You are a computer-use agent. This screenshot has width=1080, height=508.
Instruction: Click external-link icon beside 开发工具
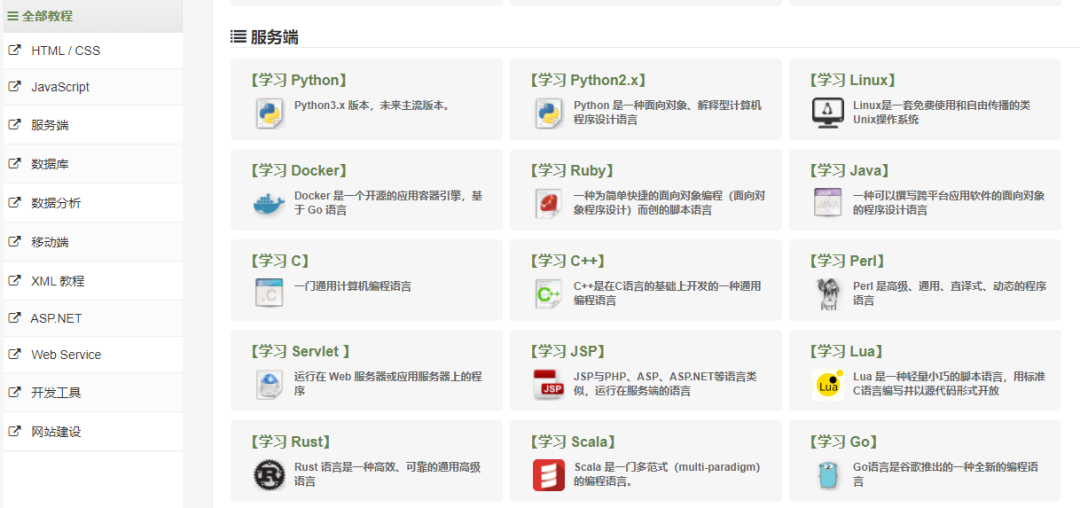pyautogui.click(x=14, y=392)
